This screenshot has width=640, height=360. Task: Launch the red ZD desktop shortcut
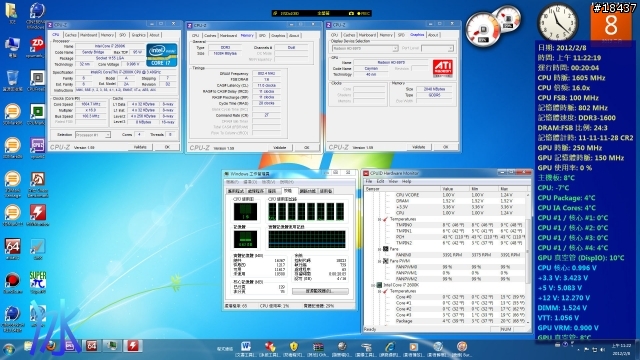click(37, 46)
